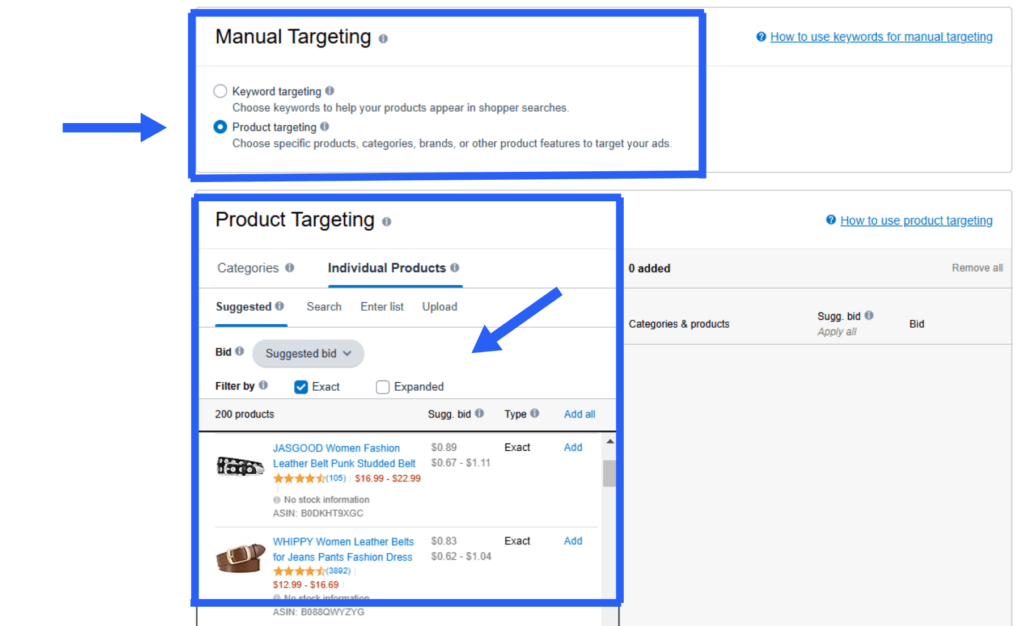Click the product list scrollbar thumb
Image resolution: width=1024 pixels, height=626 pixels.
609,472
